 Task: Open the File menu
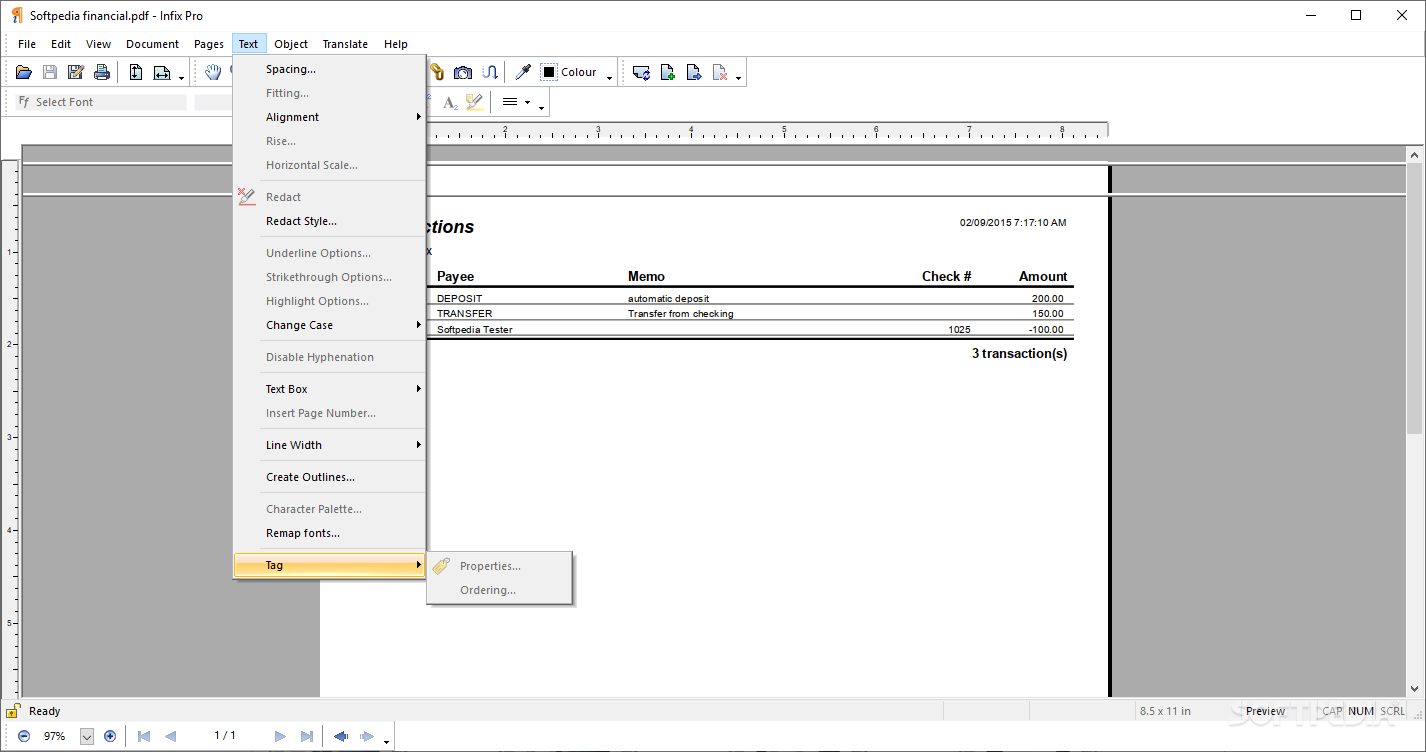click(x=27, y=44)
